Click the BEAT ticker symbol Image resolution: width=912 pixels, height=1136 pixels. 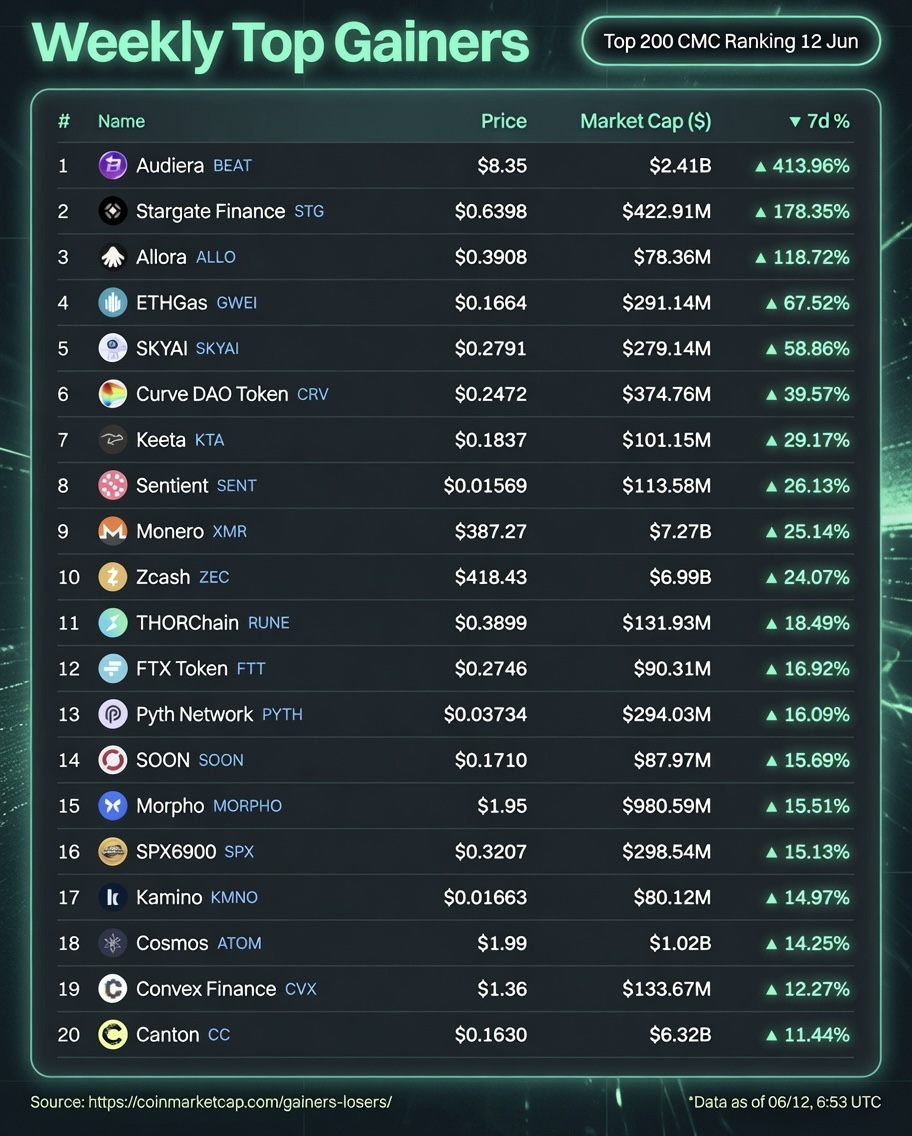[233, 166]
